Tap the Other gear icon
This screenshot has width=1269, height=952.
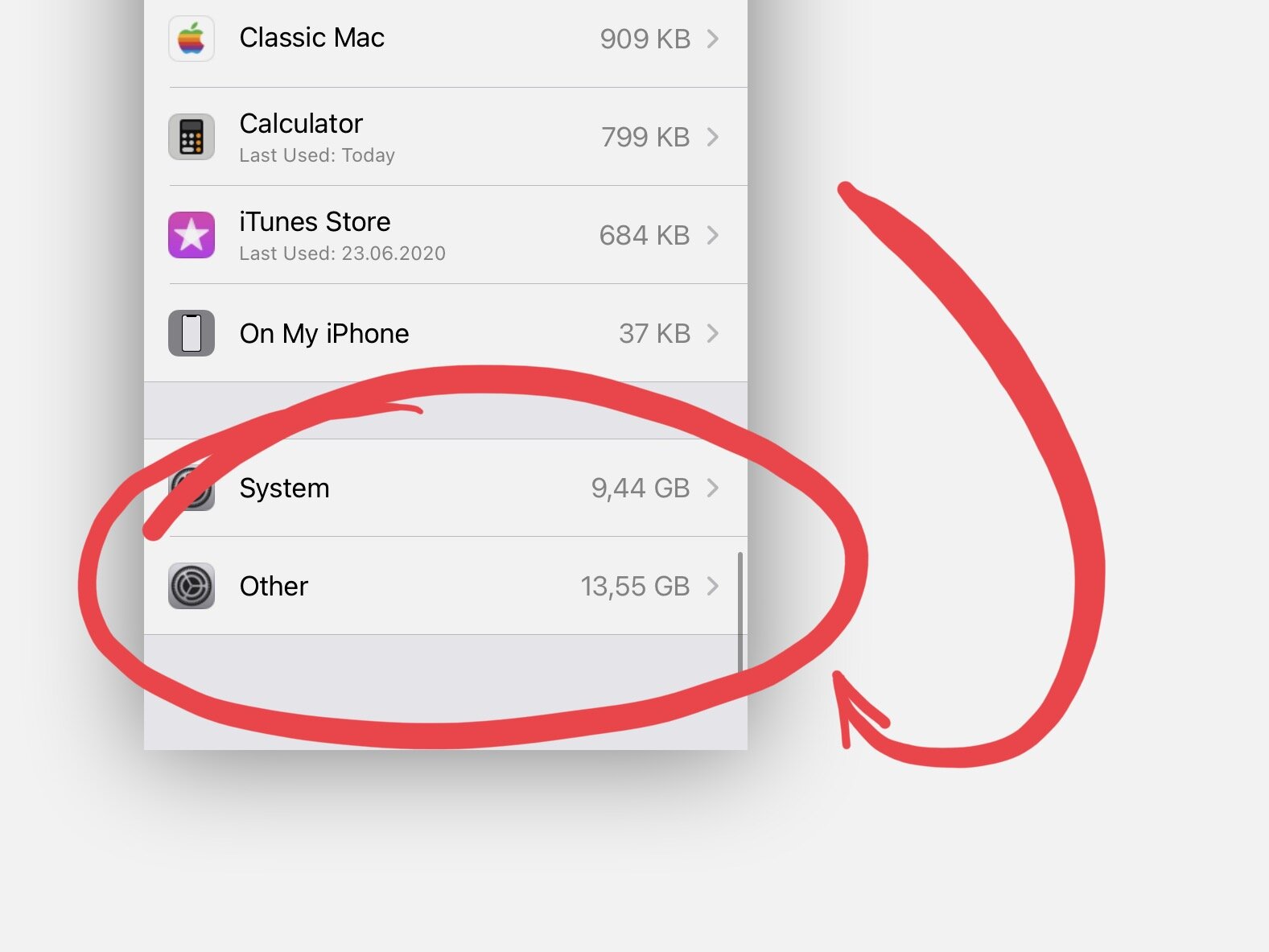click(192, 586)
